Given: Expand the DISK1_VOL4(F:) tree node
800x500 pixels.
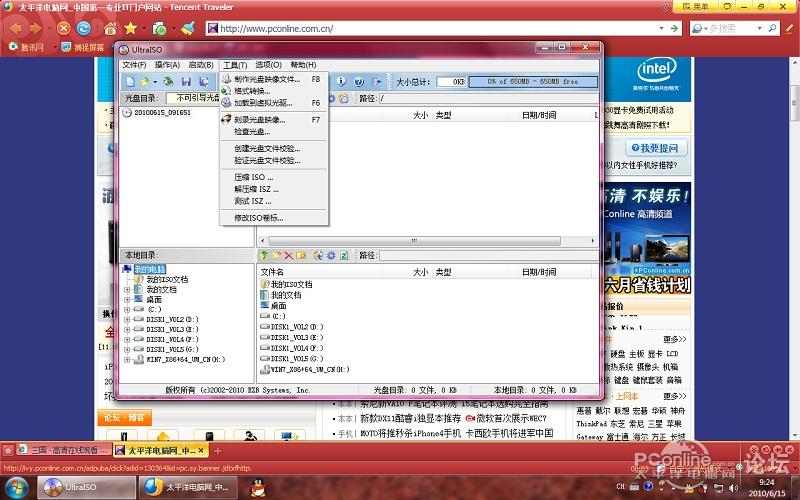Looking at the screenshot, I should click(127, 339).
